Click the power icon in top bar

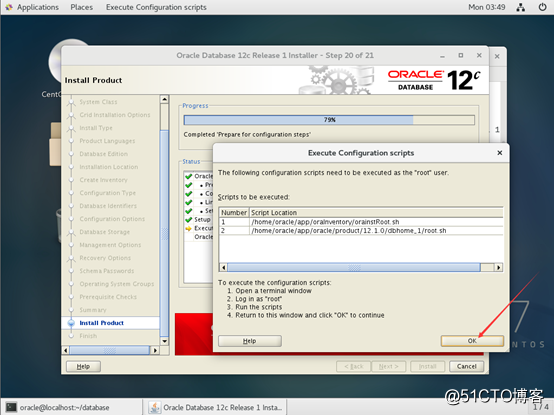(x=542, y=7)
